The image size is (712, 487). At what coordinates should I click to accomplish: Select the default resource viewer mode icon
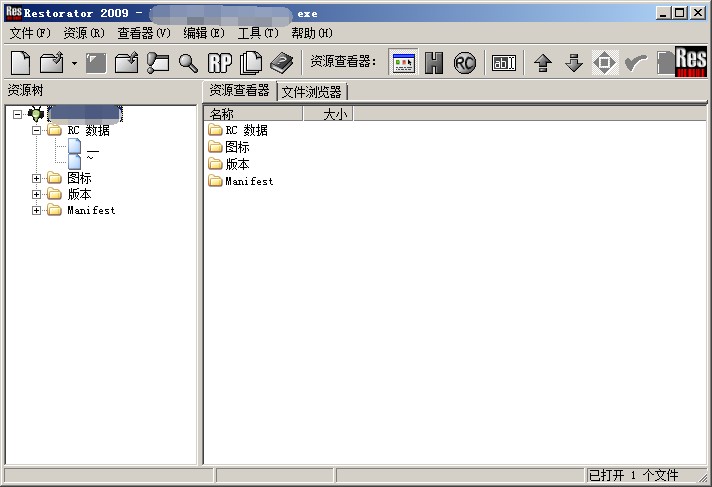coord(404,63)
